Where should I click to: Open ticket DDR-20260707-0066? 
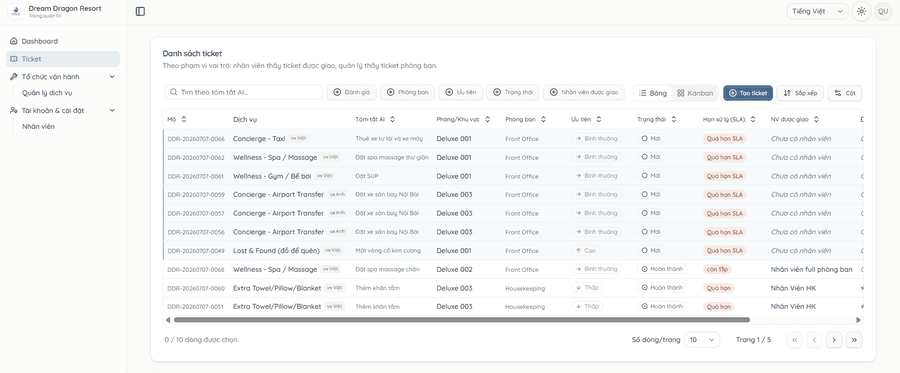click(x=196, y=139)
